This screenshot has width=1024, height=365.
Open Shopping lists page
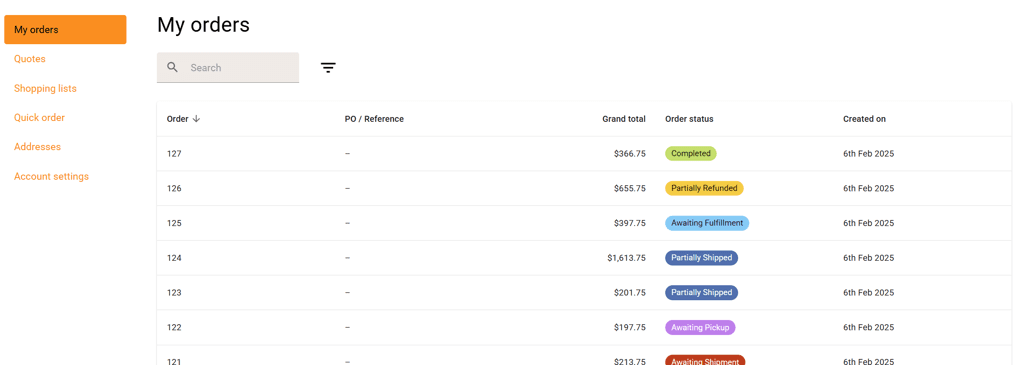(45, 88)
